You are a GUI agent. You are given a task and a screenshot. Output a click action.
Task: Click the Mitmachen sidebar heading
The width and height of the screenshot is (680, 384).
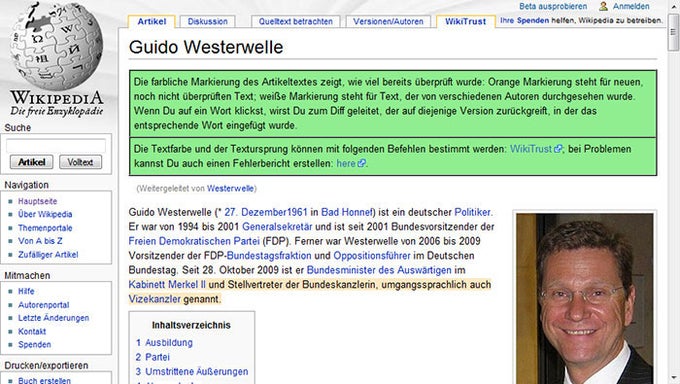(x=27, y=276)
